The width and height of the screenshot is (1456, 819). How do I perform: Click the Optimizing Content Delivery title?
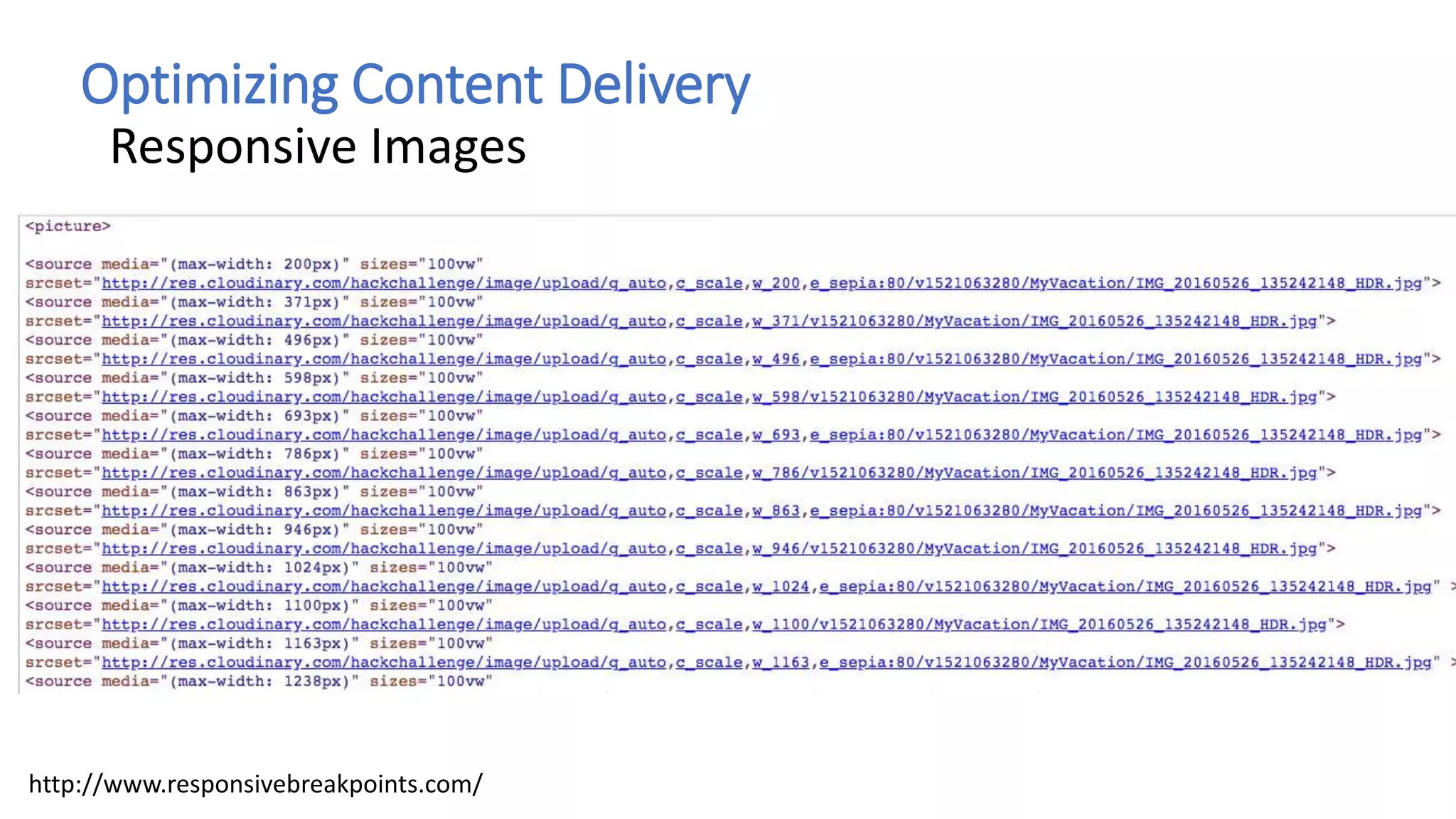click(416, 85)
